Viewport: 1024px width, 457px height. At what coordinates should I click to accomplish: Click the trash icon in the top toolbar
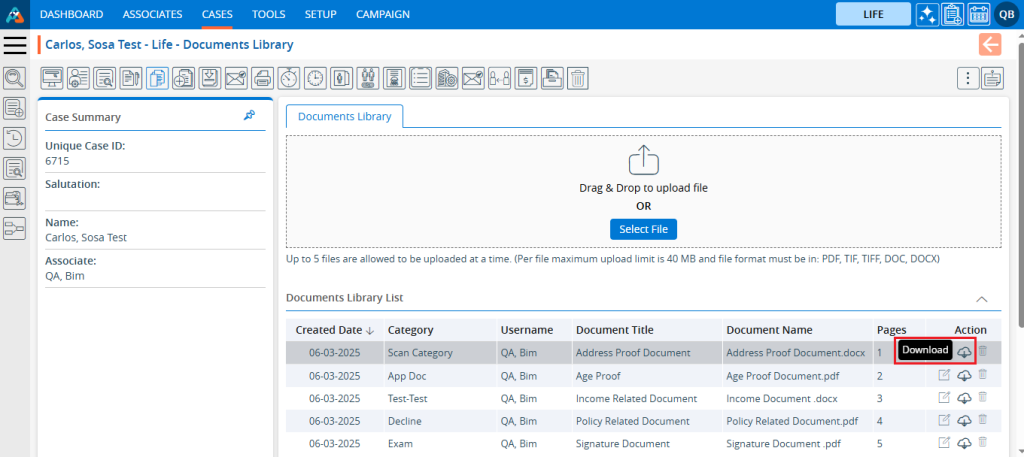(x=579, y=78)
